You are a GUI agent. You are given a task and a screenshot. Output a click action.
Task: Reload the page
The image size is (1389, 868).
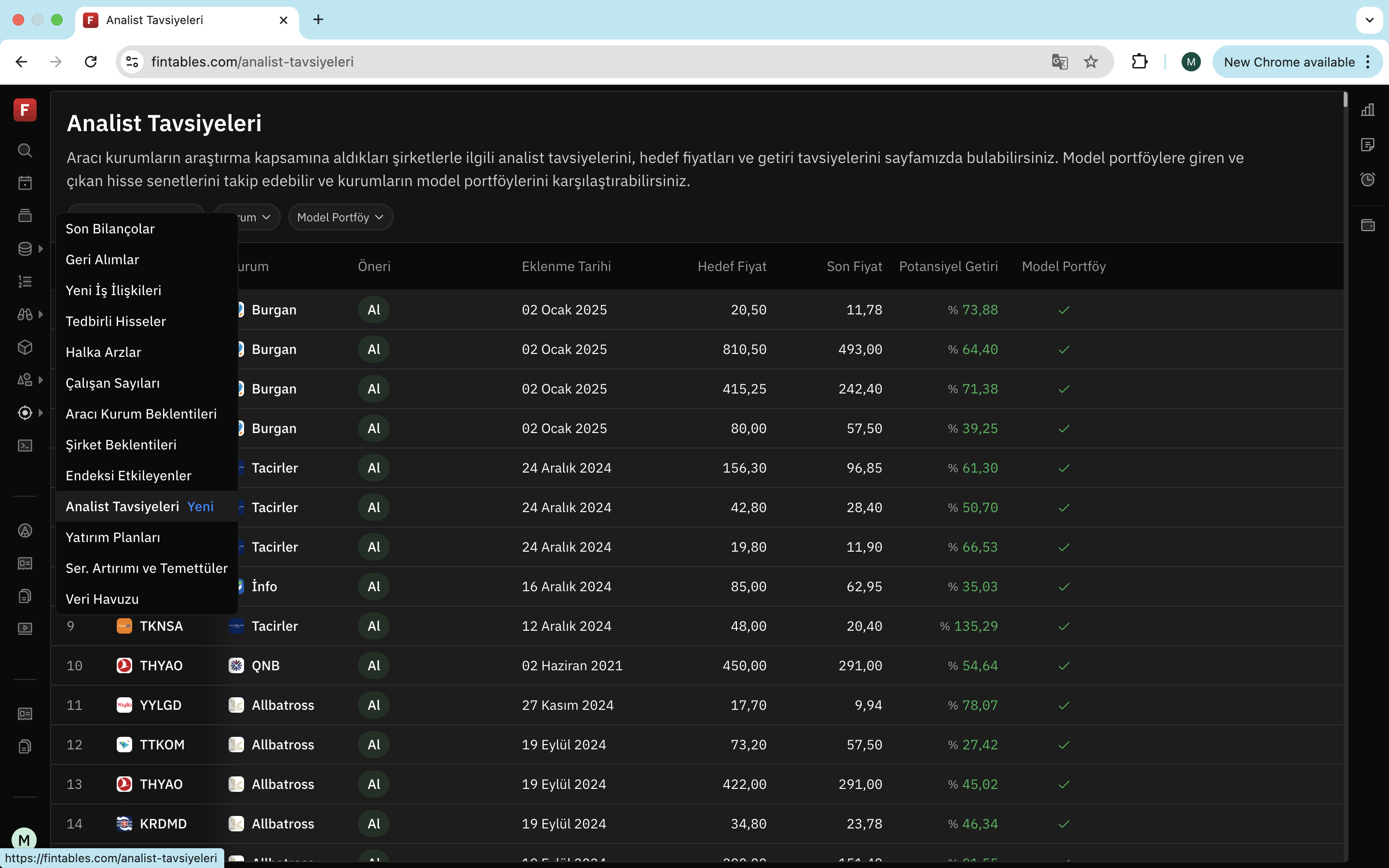point(91,62)
